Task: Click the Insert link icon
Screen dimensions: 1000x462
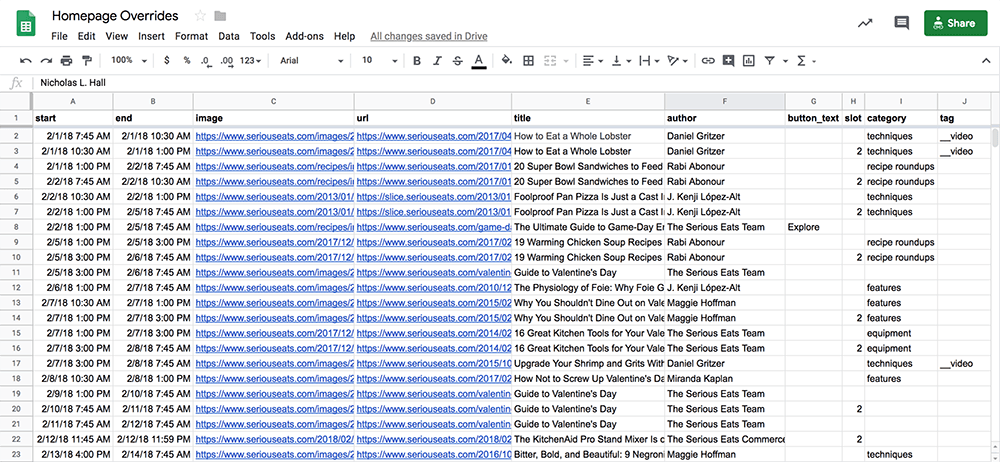Action: coord(707,61)
